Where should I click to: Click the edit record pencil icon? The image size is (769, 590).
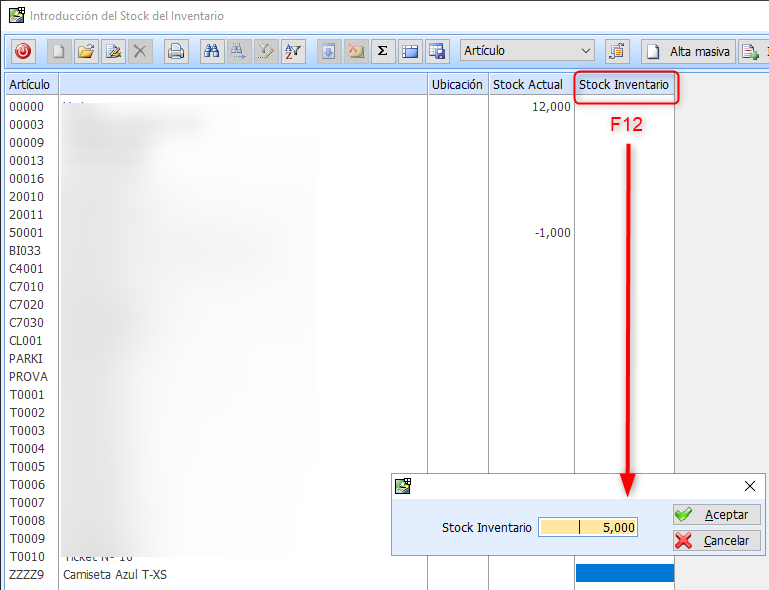tap(114, 51)
